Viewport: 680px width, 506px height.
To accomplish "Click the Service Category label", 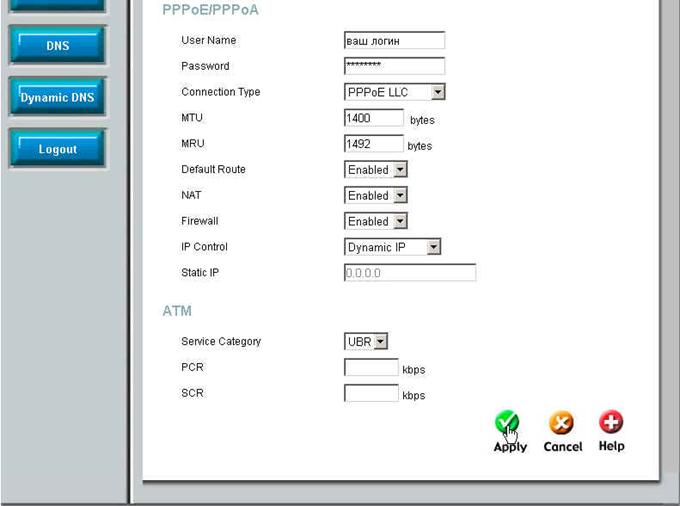I will pos(221,341).
